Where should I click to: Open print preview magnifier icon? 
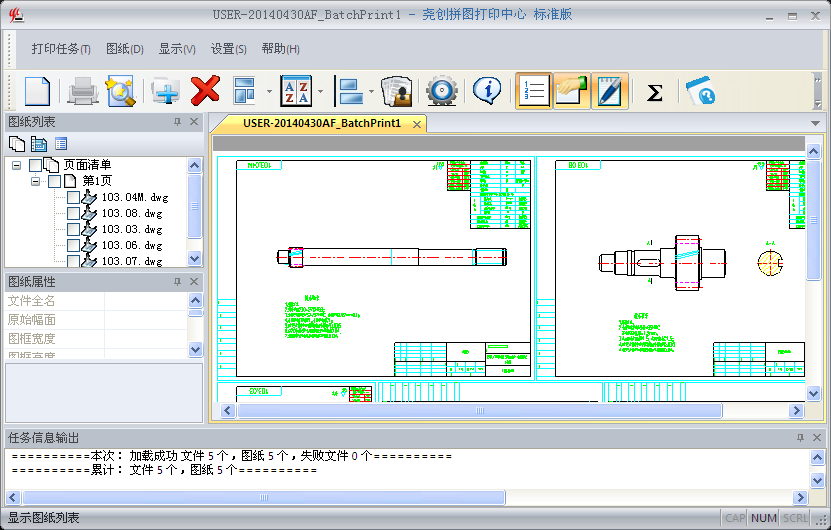click(x=121, y=91)
